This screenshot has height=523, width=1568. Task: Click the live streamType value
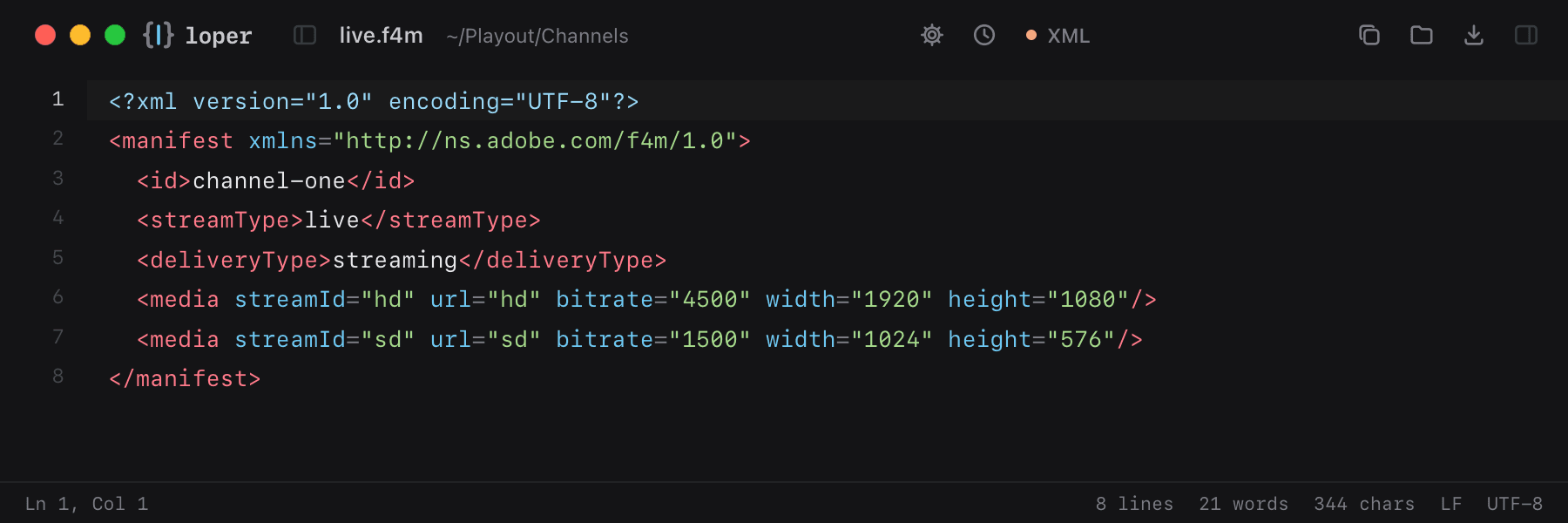(332, 220)
